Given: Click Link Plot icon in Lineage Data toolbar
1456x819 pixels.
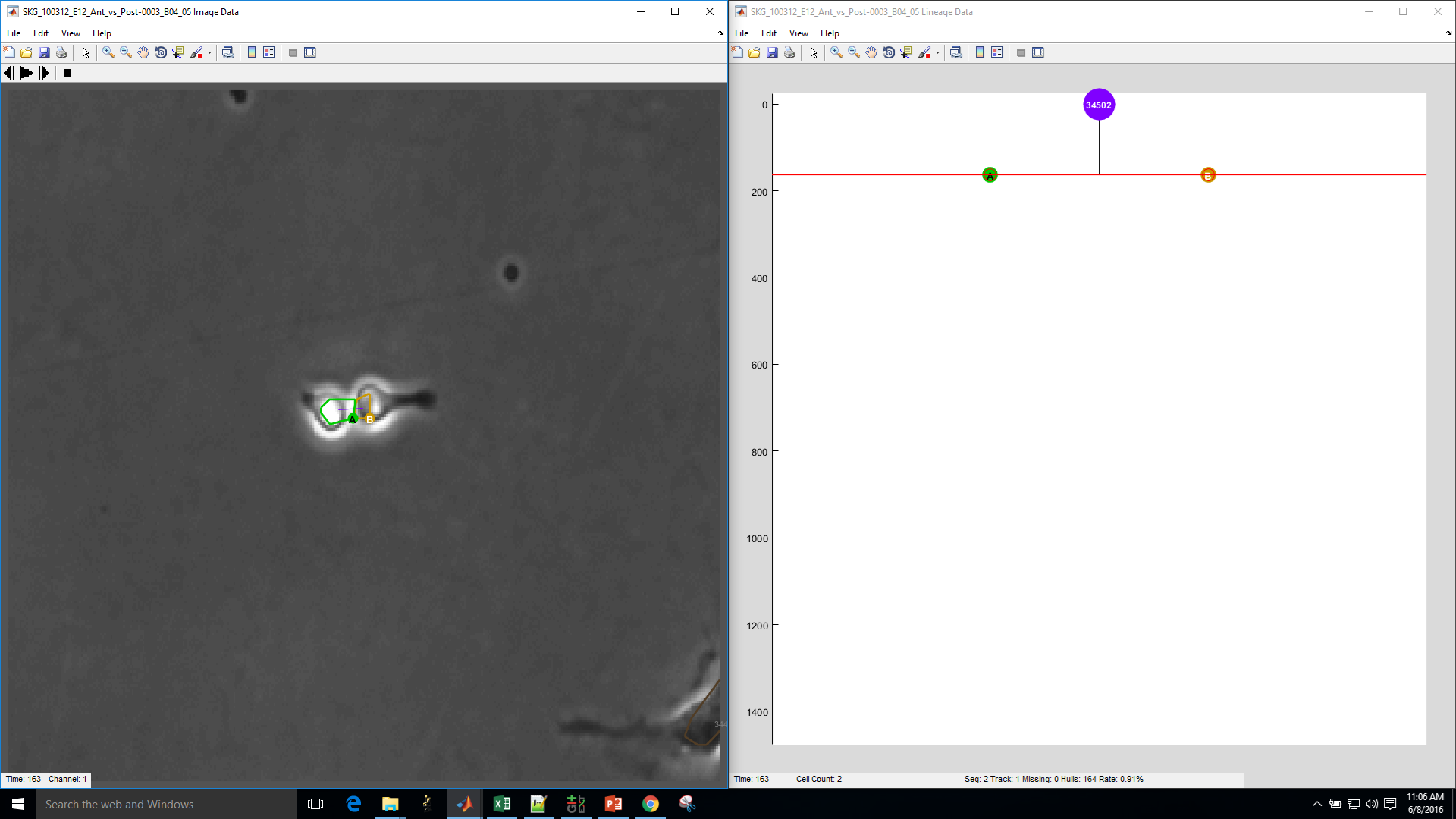Looking at the screenshot, I should pyautogui.click(x=955, y=52).
